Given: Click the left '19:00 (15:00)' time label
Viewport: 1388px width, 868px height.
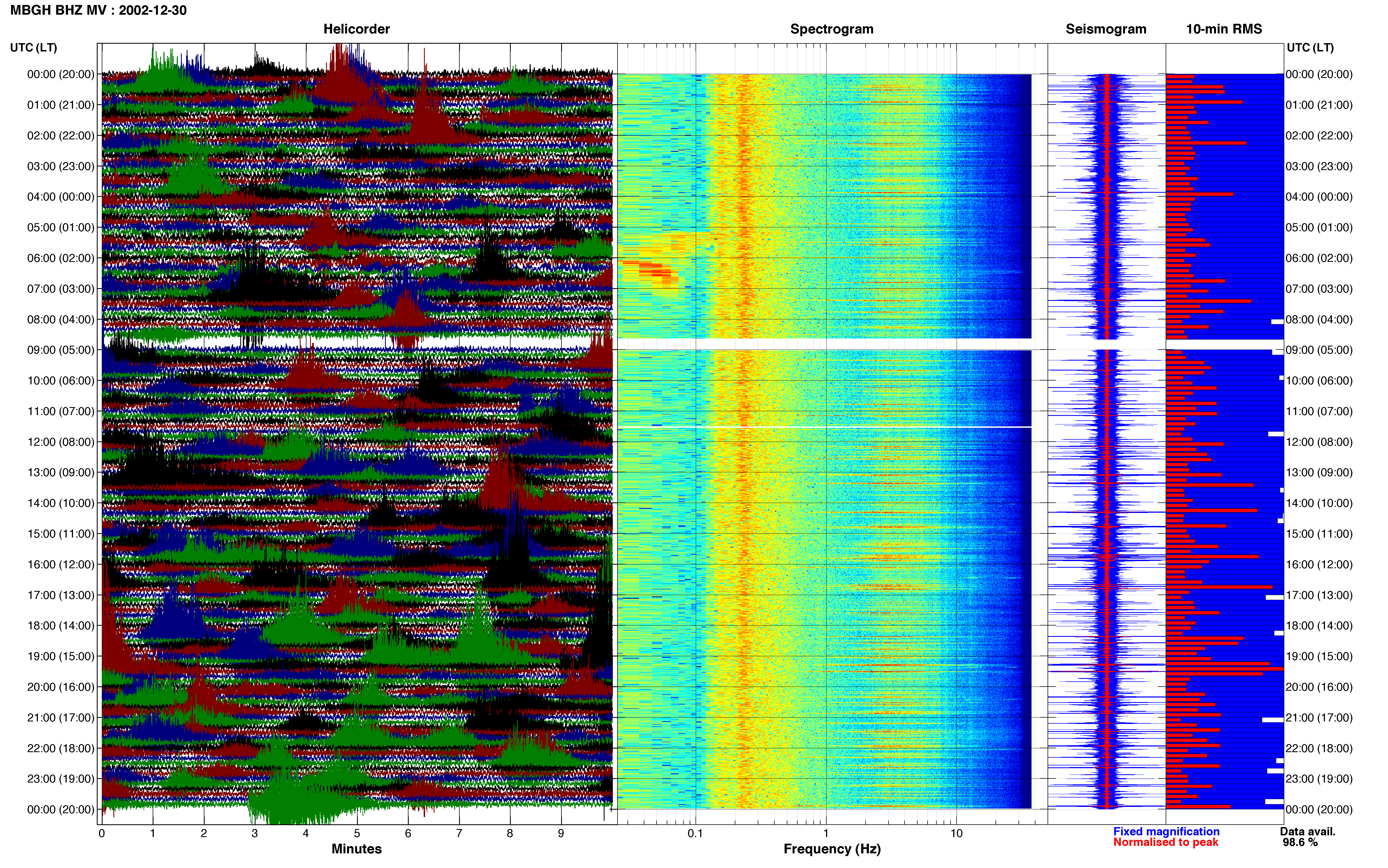Looking at the screenshot, I should tap(61, 656).
